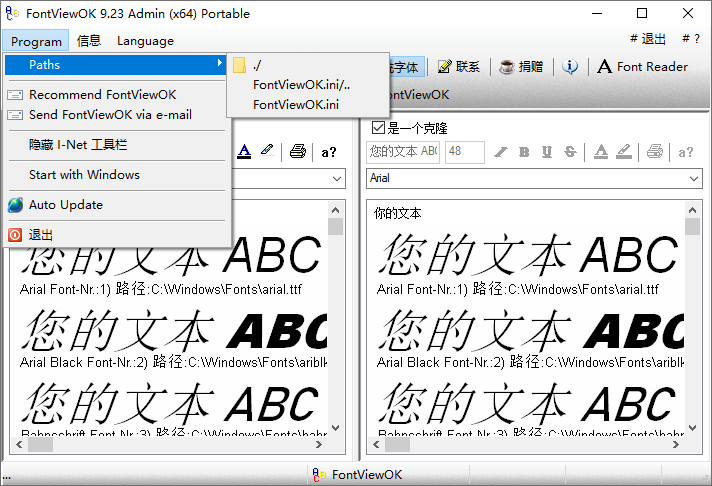Image resolution: width=712 pixels, height=486 pixels.
Task: Open the Font Reader tool
Action: pos(642,67)
